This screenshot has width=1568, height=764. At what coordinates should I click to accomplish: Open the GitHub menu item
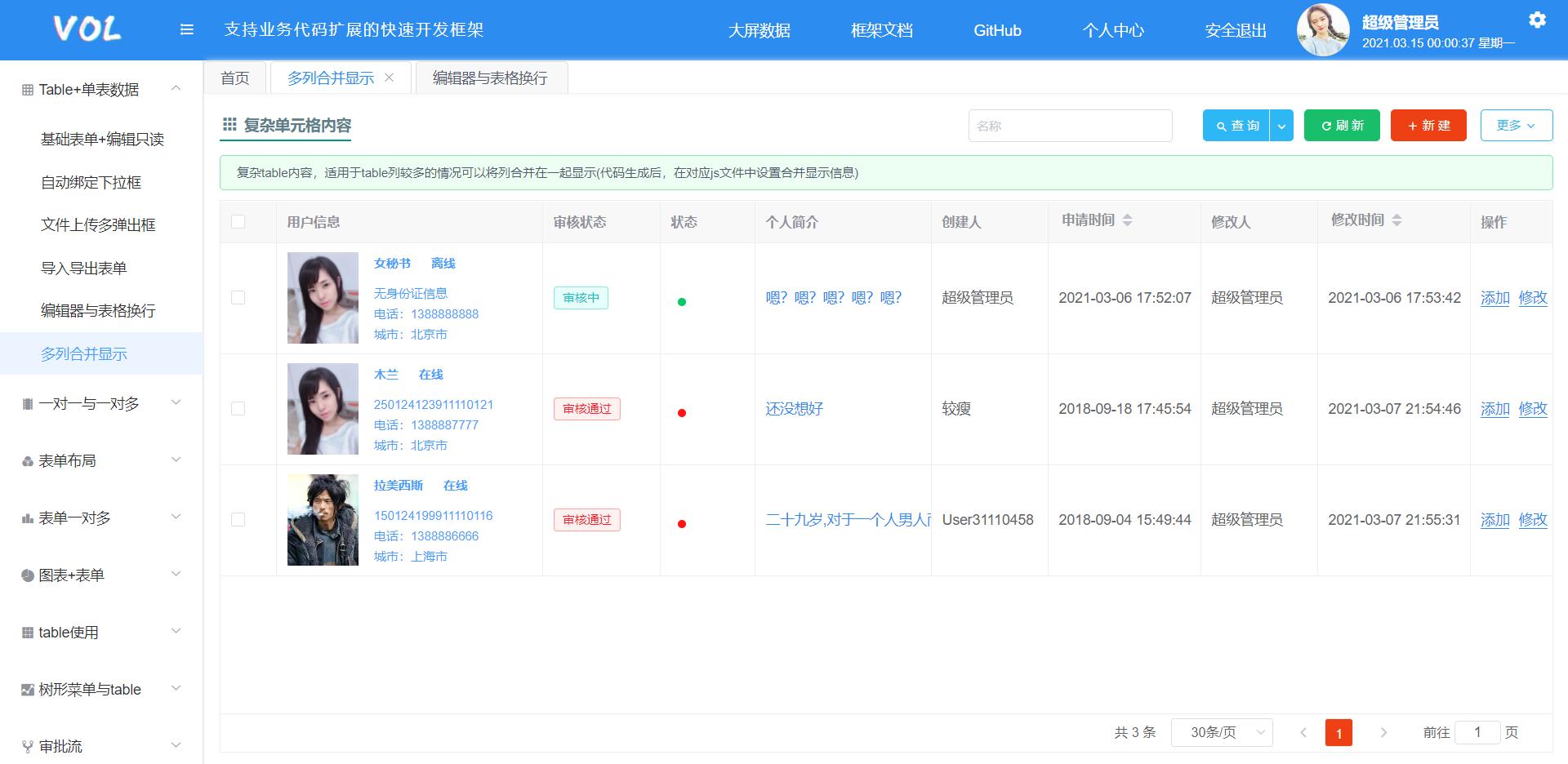pos(997,30)
